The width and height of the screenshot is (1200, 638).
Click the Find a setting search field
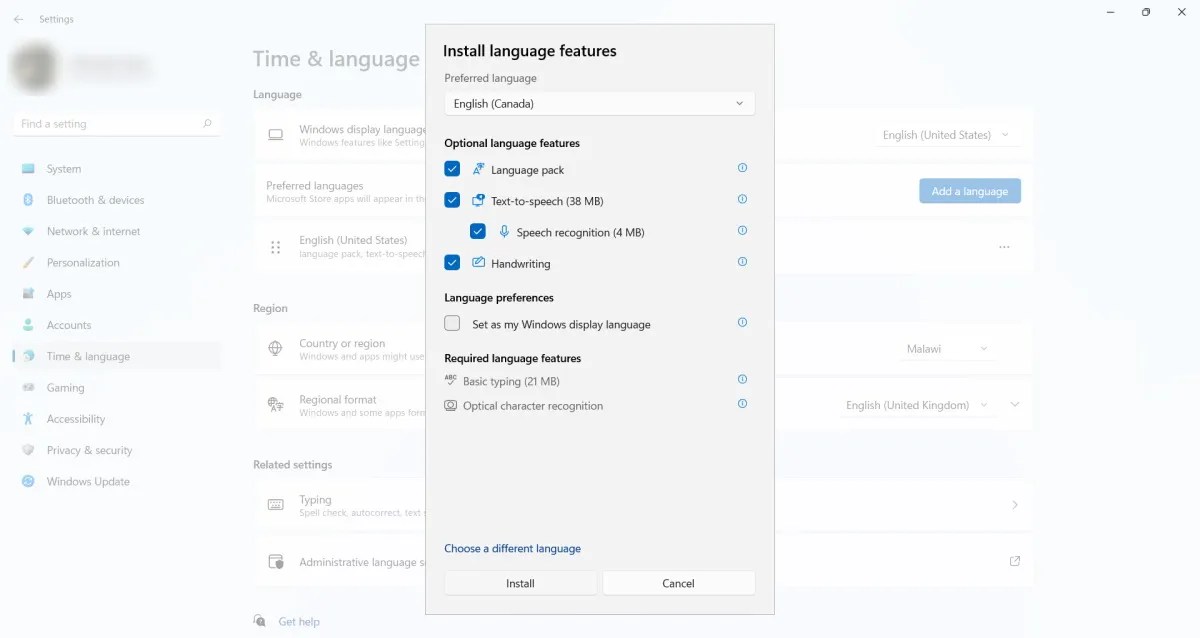(x=110, y=123)
